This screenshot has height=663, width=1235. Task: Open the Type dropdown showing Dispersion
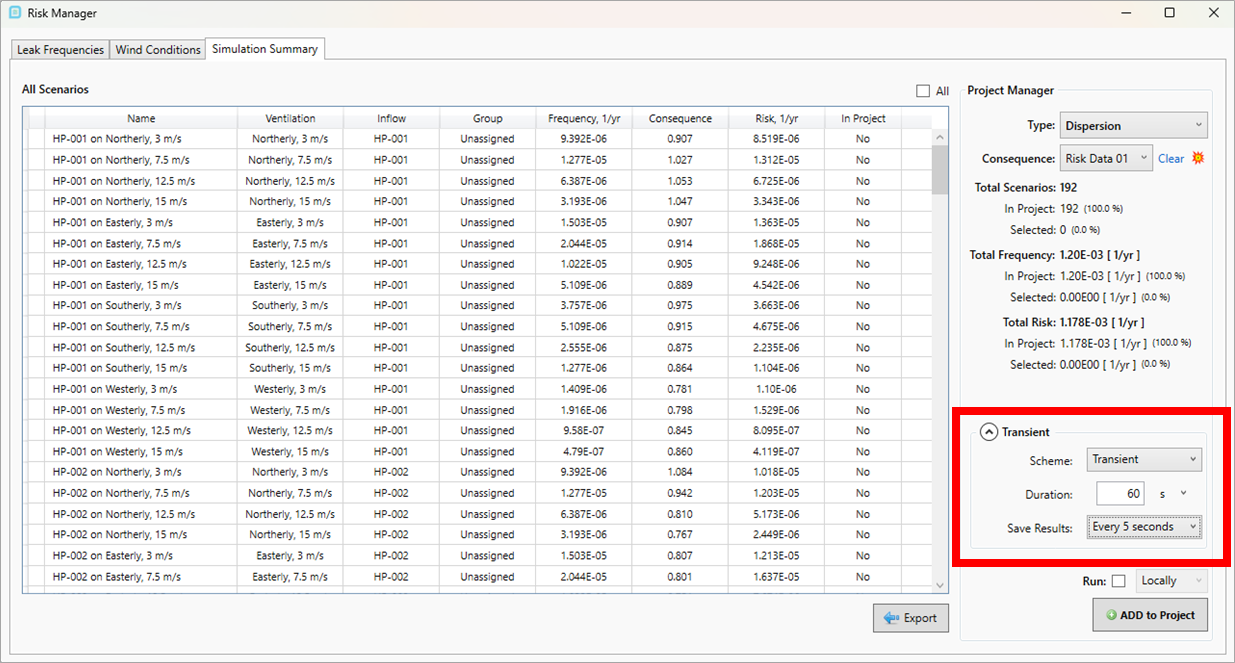click(x=1133, y=126)
